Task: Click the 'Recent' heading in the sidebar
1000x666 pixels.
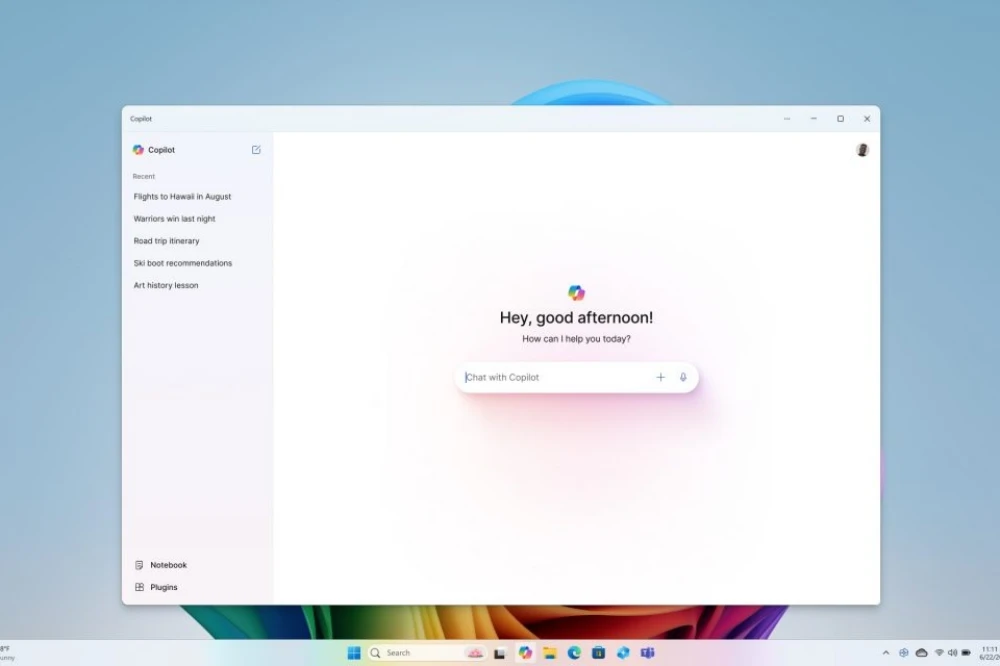Action: (x=143, y=177)
